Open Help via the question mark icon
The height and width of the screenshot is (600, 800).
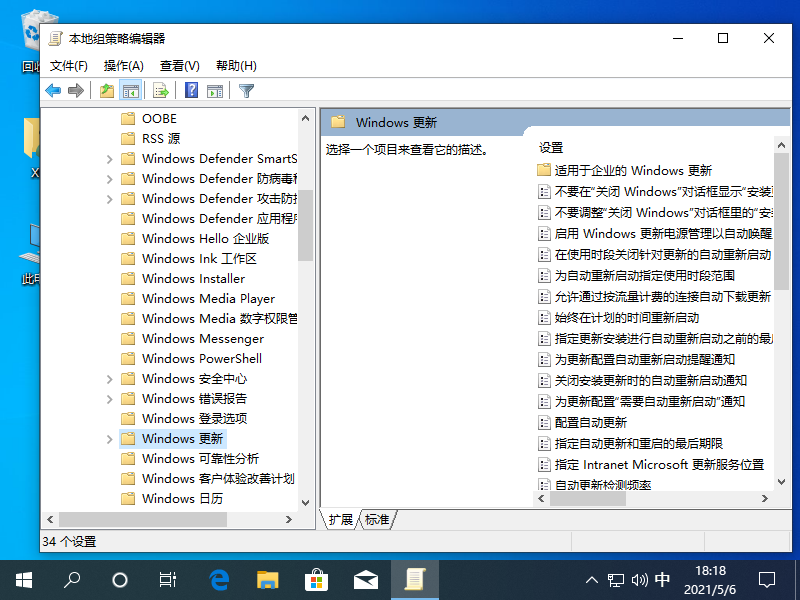click(x=191, y=91)
